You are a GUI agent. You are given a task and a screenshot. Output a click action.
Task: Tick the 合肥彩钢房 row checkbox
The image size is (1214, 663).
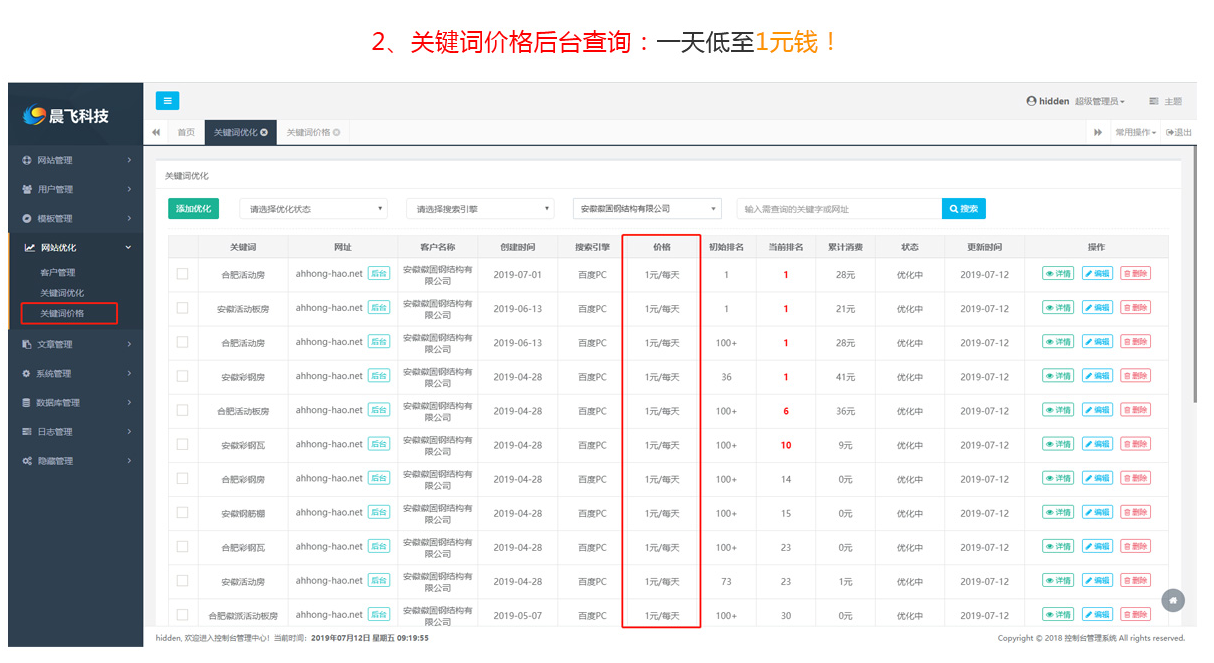(x=182, y=478)
